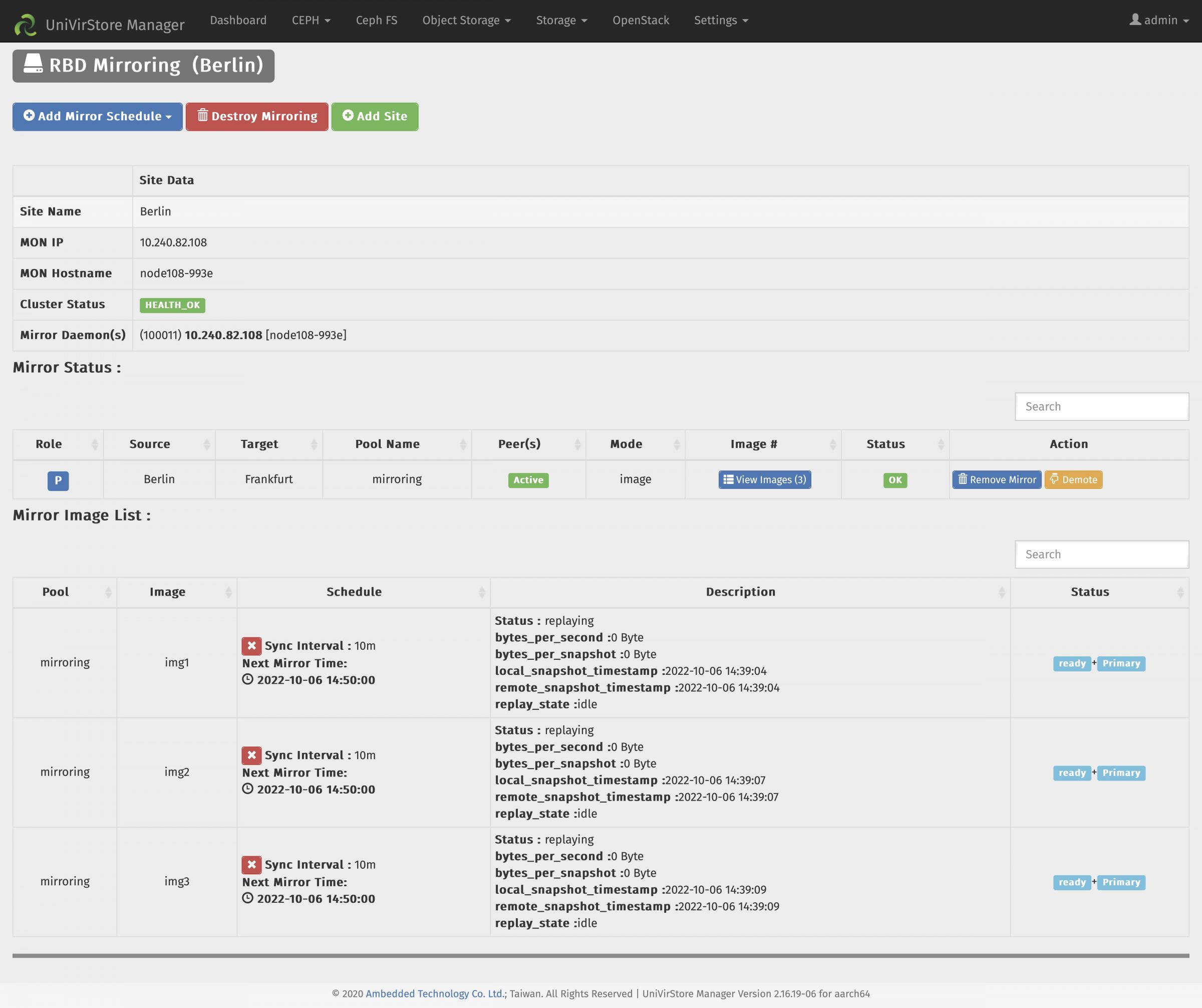Open the Ceph FS menu item
Image resolution: width=1202 pixels, height=1008 pixels.
[x=376, y=21]
